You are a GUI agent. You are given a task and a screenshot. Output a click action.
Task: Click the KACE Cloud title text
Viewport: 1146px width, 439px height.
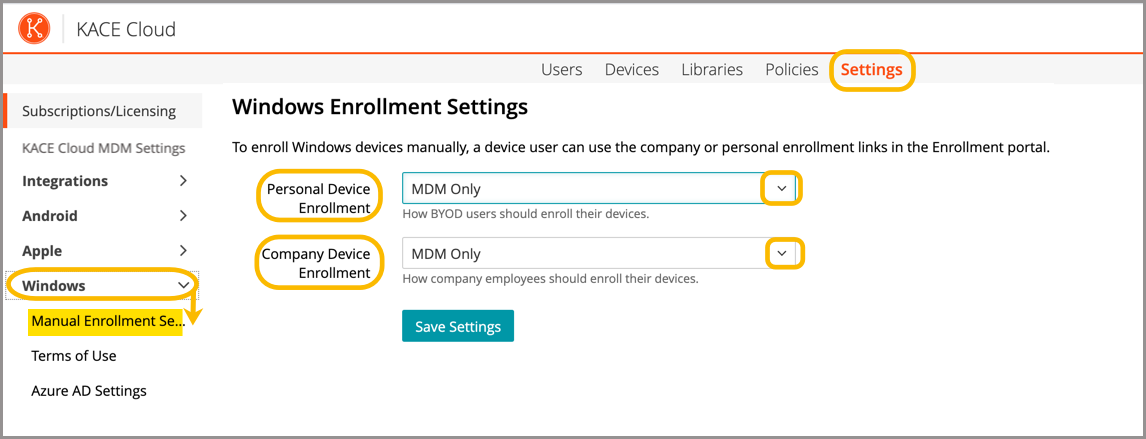(126, 30)
